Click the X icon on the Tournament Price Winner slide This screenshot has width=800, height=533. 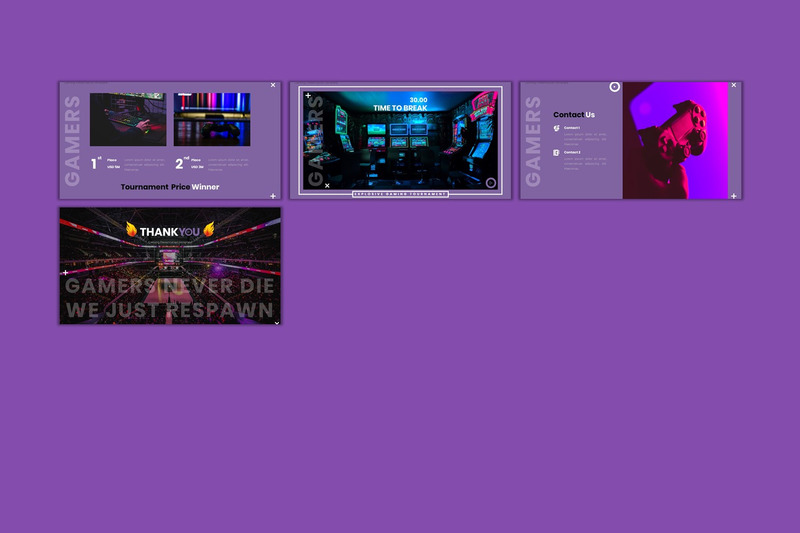(273, 85)
